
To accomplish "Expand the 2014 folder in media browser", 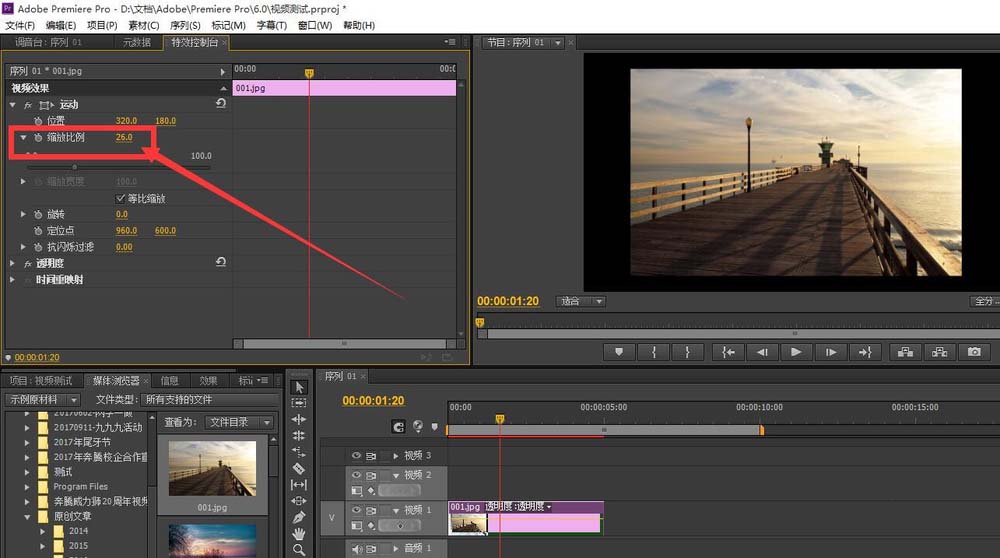I will pos(42,531).
